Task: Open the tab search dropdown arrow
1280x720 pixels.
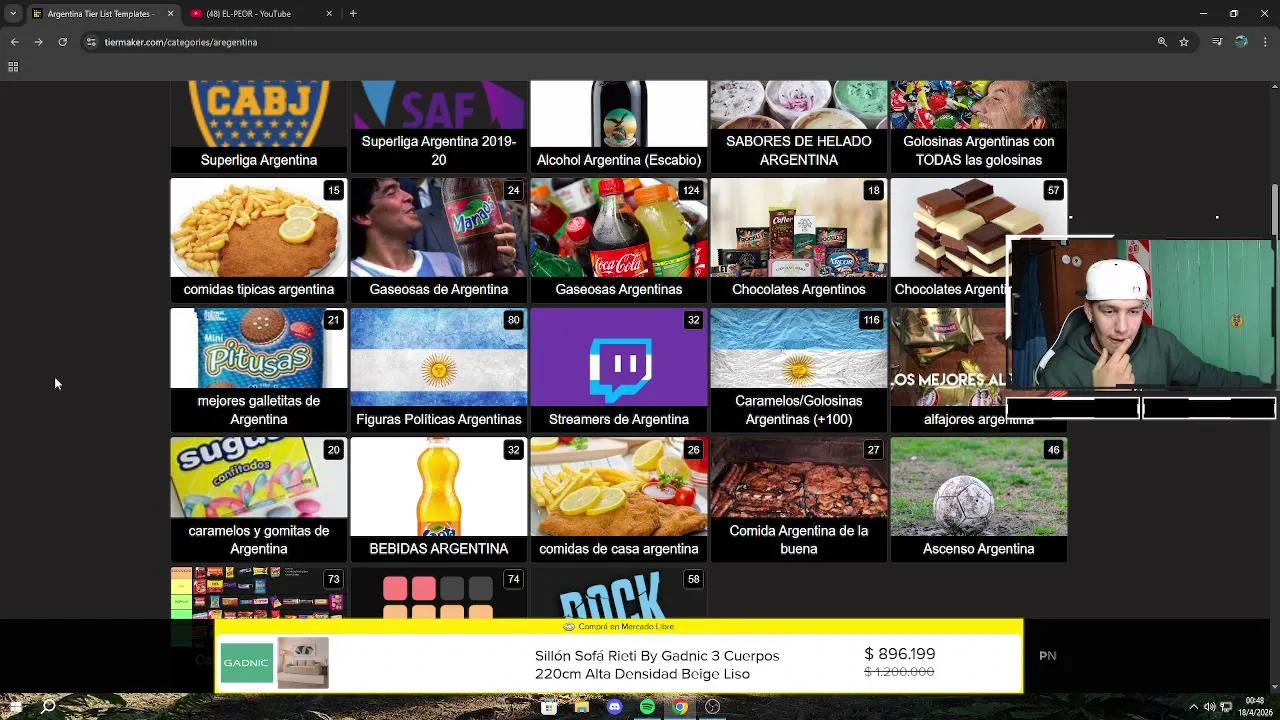Action: (x=12, y=14)
